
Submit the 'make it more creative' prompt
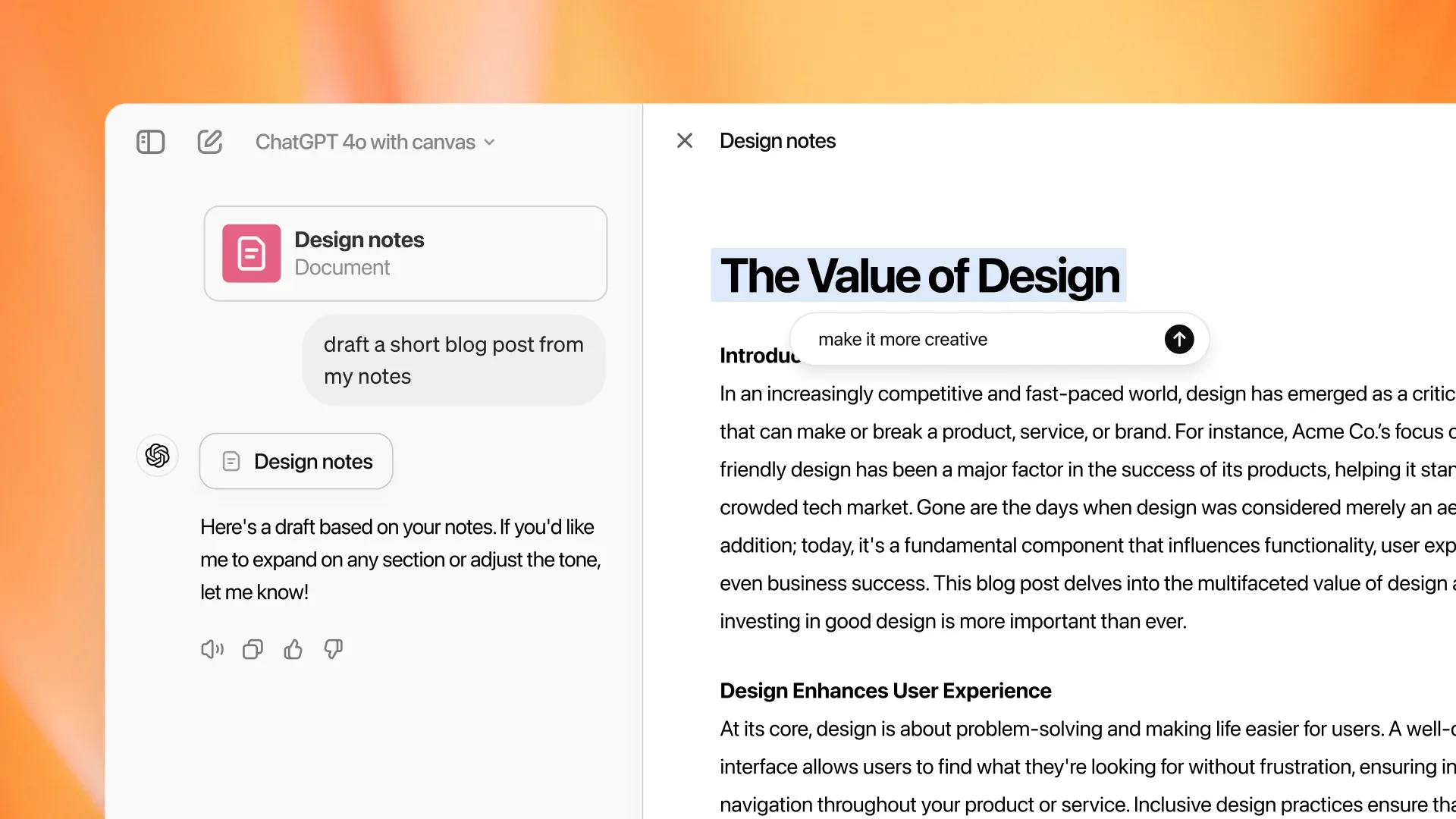(x=1180, y=339)
